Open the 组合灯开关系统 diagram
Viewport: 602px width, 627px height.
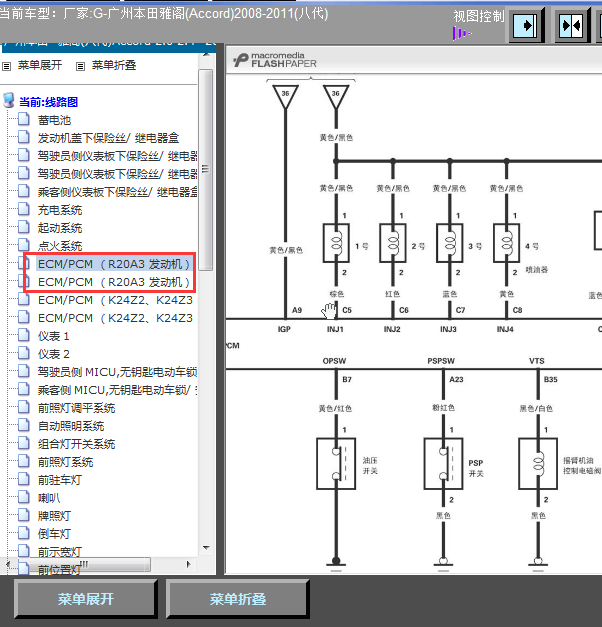[76, 444]
